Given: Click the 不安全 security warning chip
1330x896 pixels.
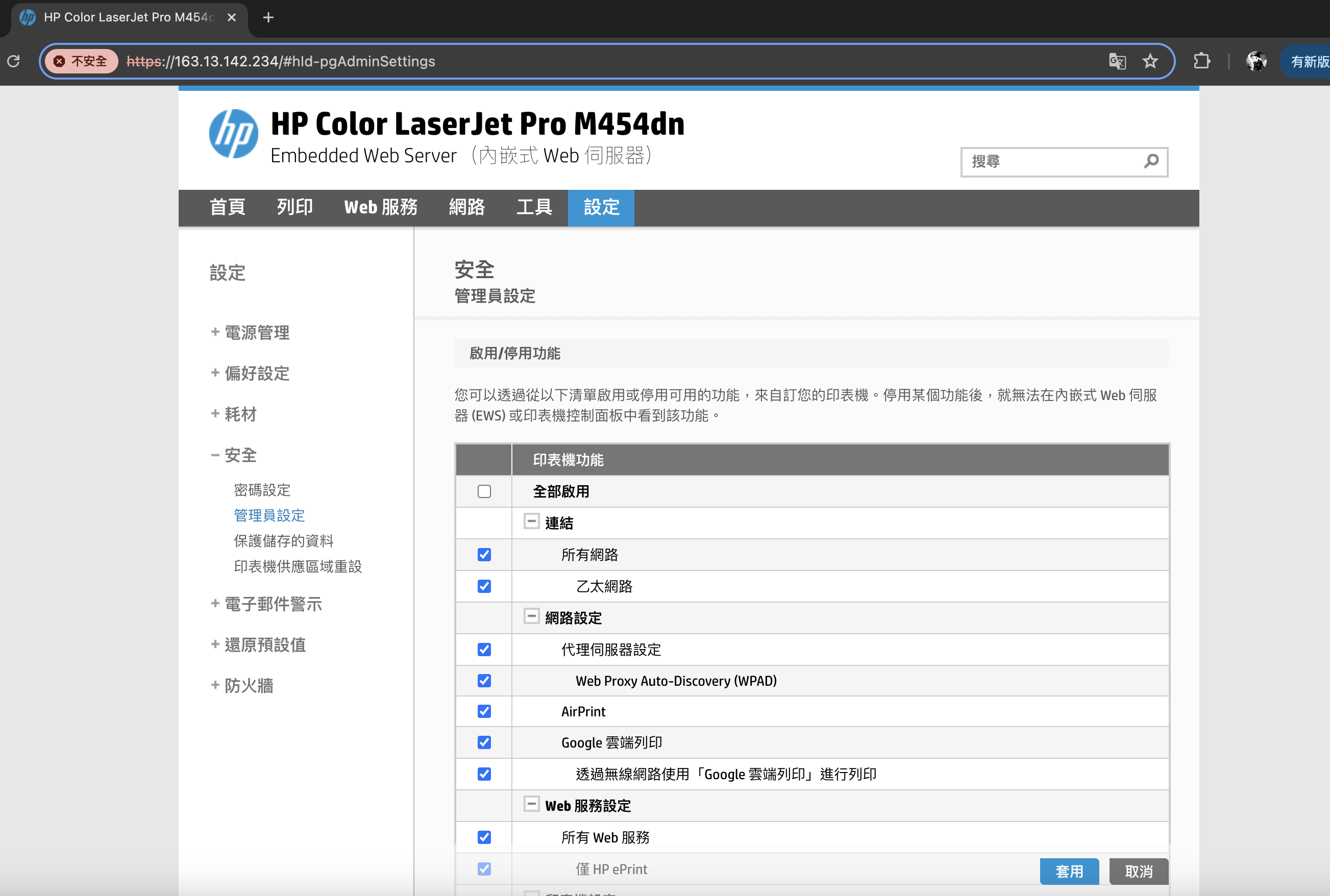Looking at the screenshot, I should (81, 61).
